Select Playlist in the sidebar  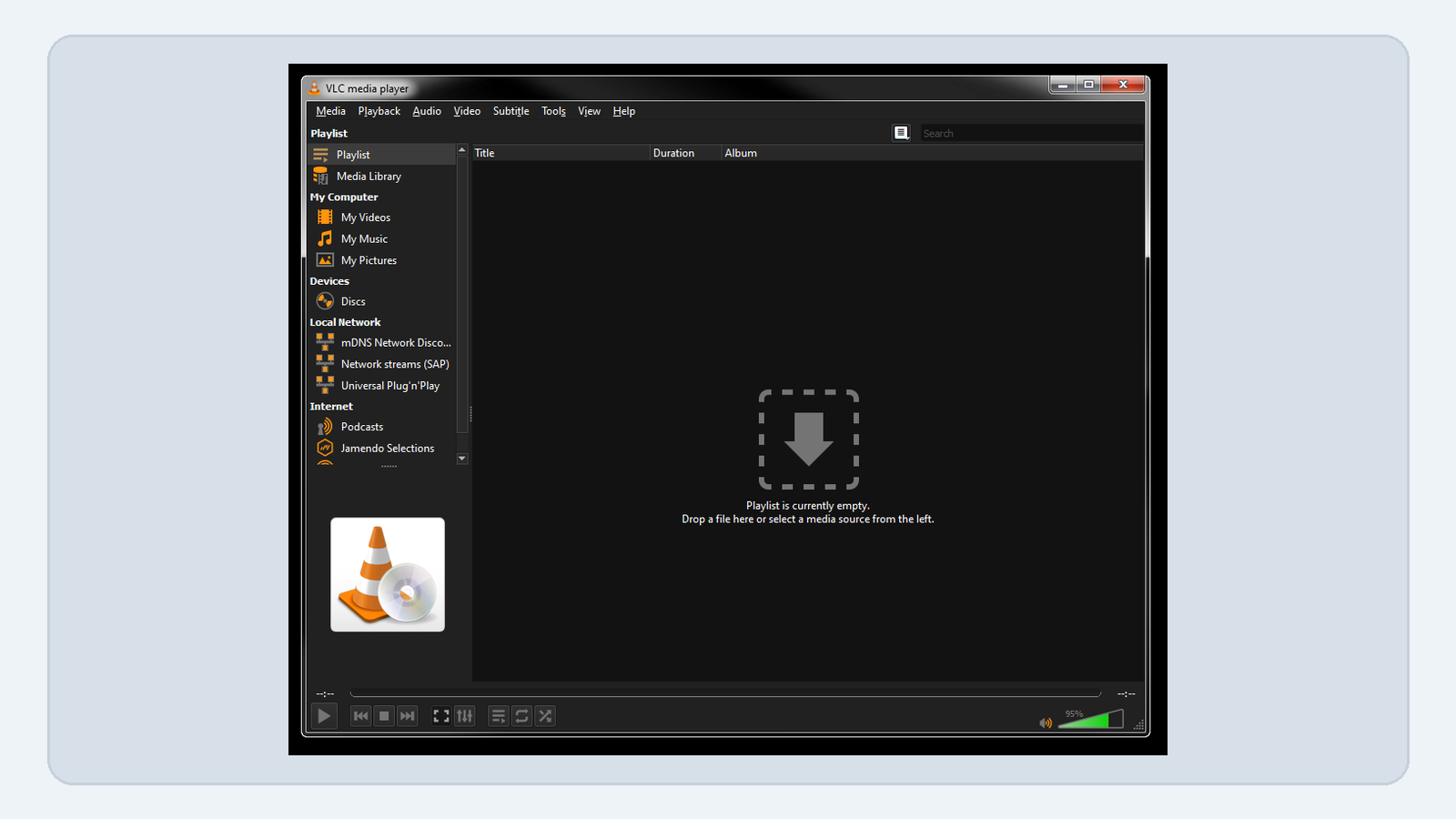[x=381, y=155]
